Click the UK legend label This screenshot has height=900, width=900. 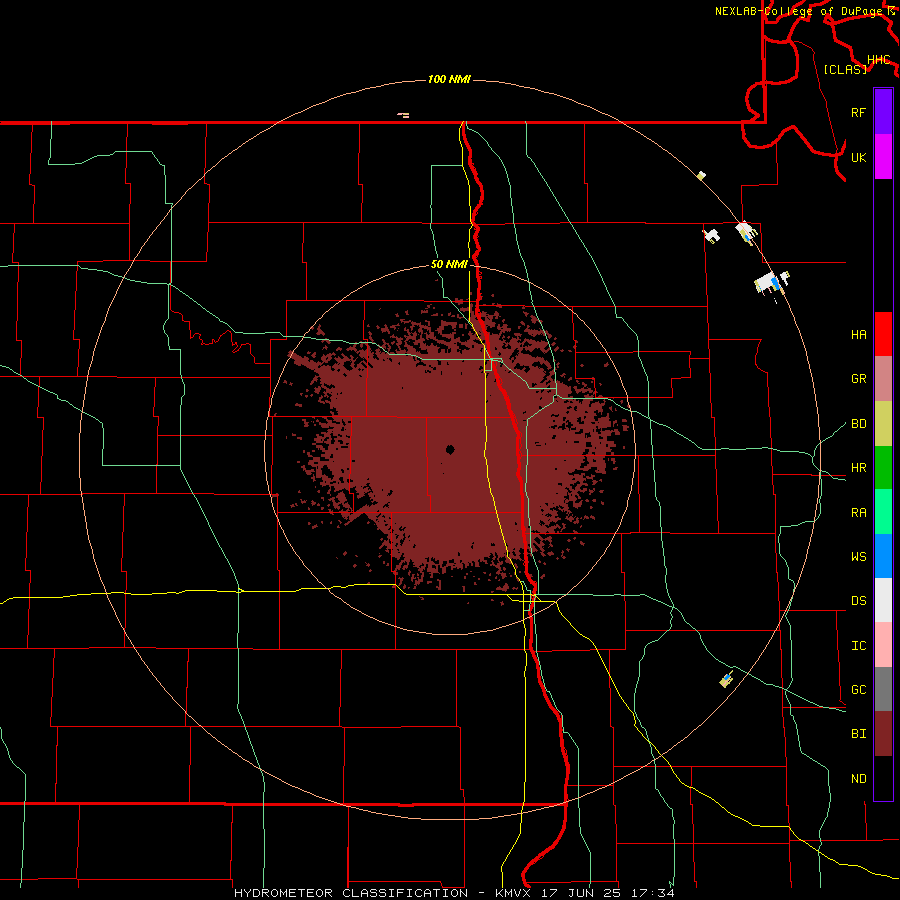[858, 157]
